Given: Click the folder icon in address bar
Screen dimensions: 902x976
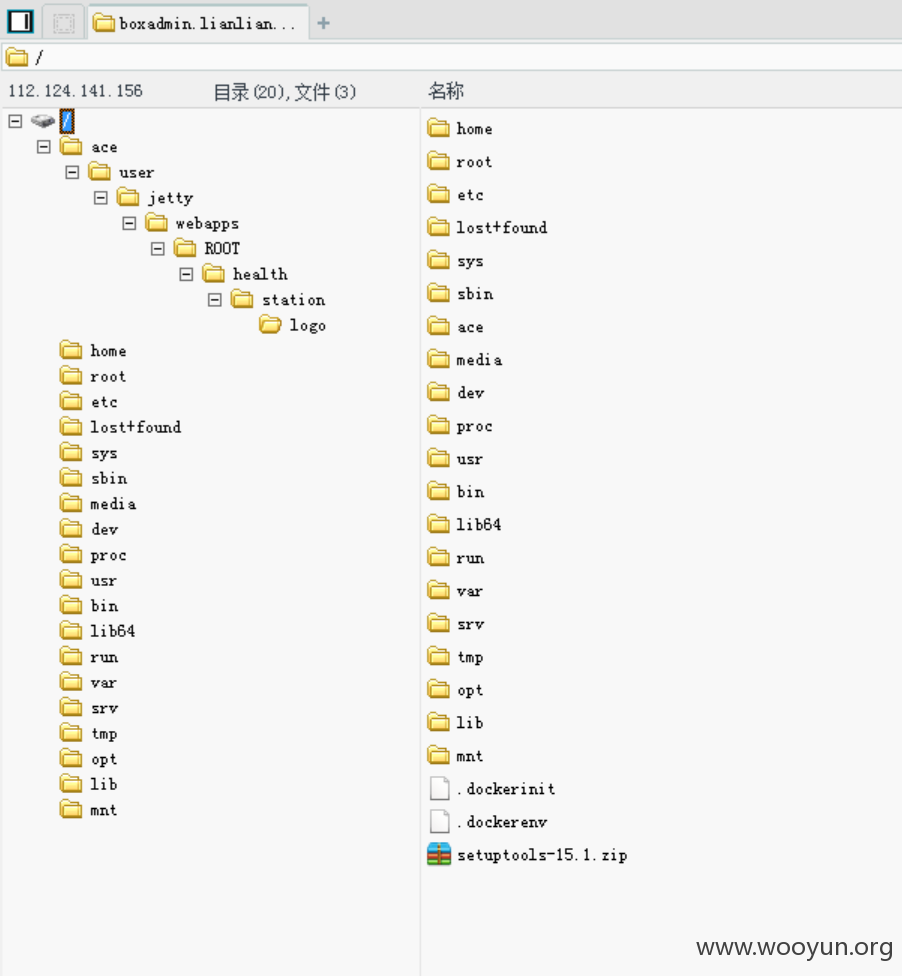Looking at the screenshot, I should 17,58.
